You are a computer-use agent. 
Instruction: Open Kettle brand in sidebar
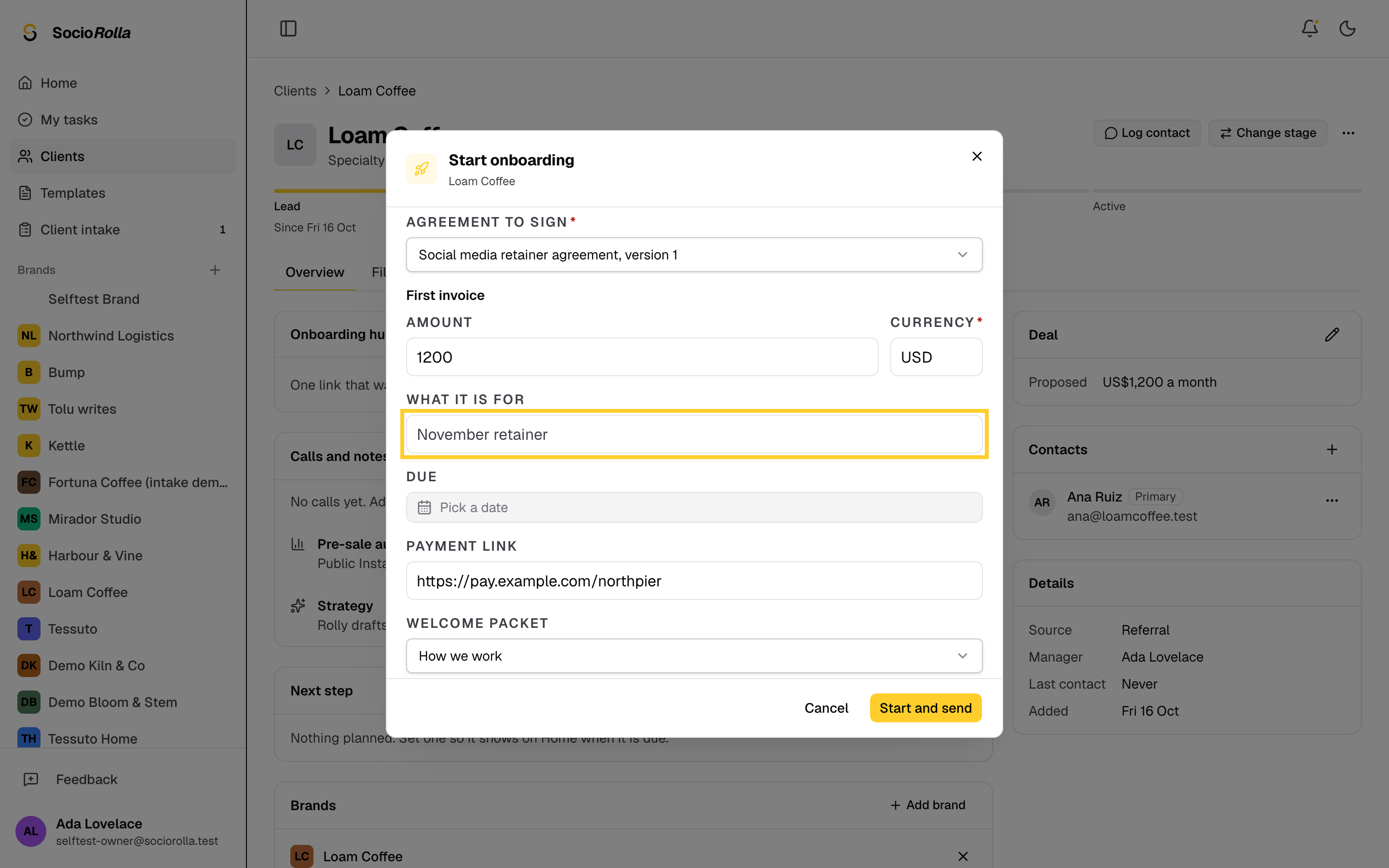[x=123, y=446]
